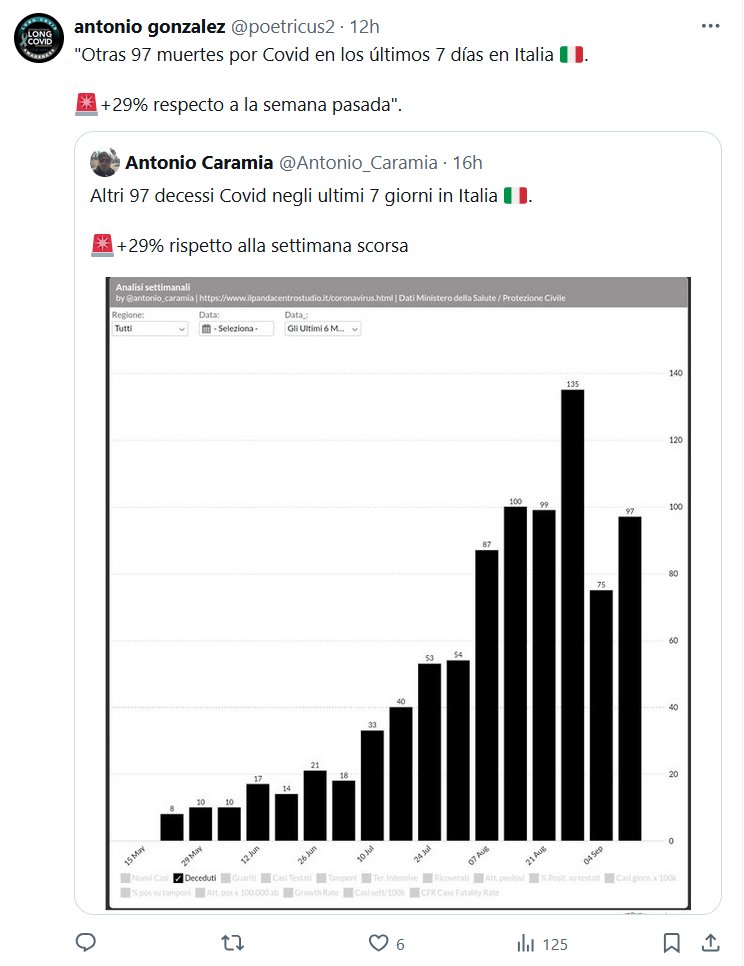Bookmark this tweet
Image resolution: width=744 pixels, height=966 pixels.
(672, 942)
